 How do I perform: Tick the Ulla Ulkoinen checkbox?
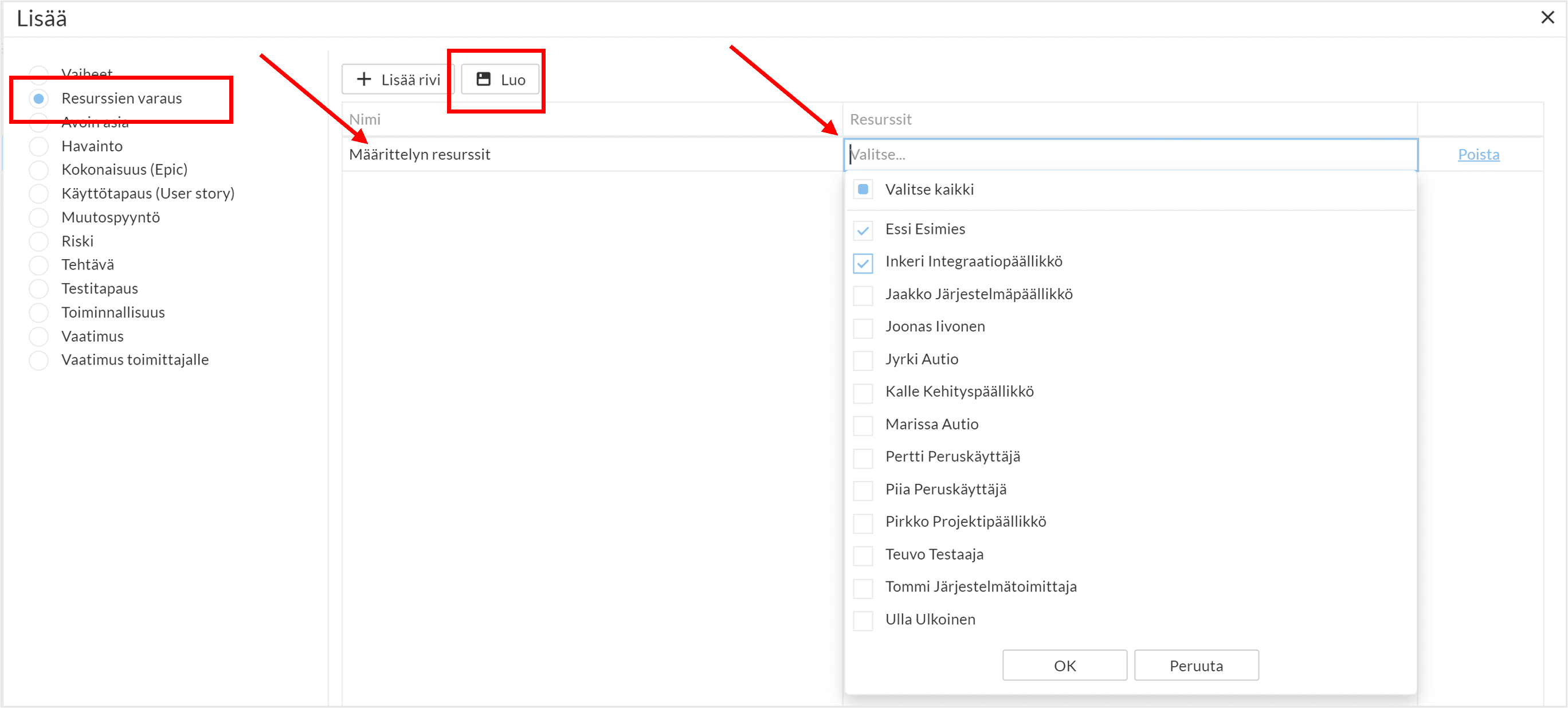[863, 620]
